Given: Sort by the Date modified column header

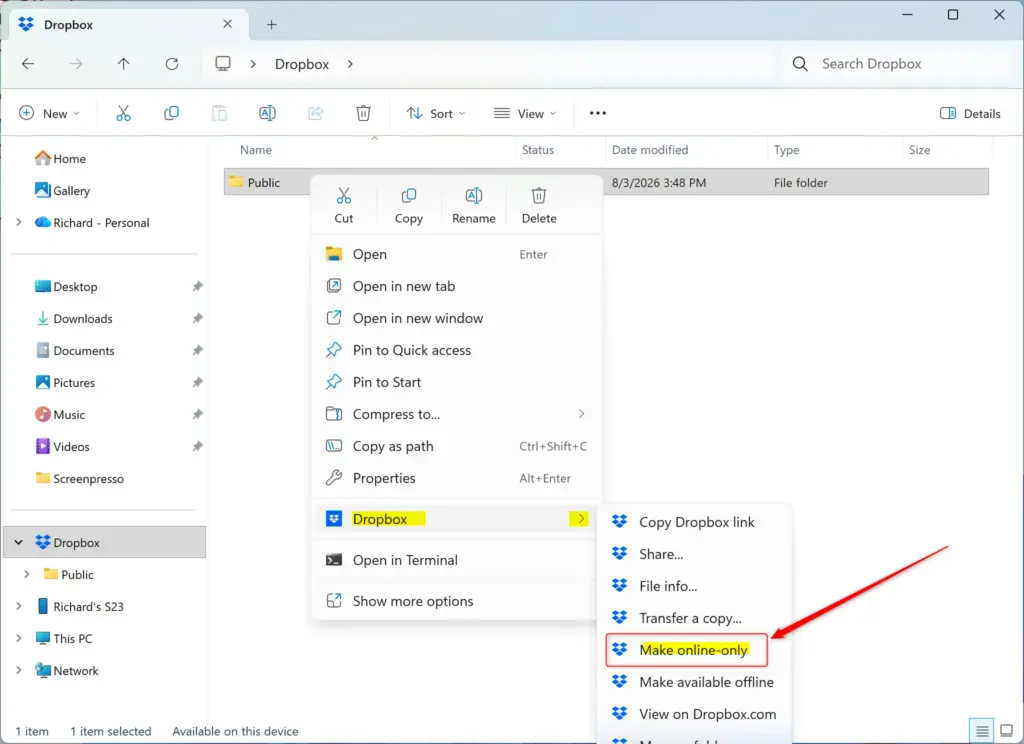Looking at the screenshot, I should click(685, 150).
